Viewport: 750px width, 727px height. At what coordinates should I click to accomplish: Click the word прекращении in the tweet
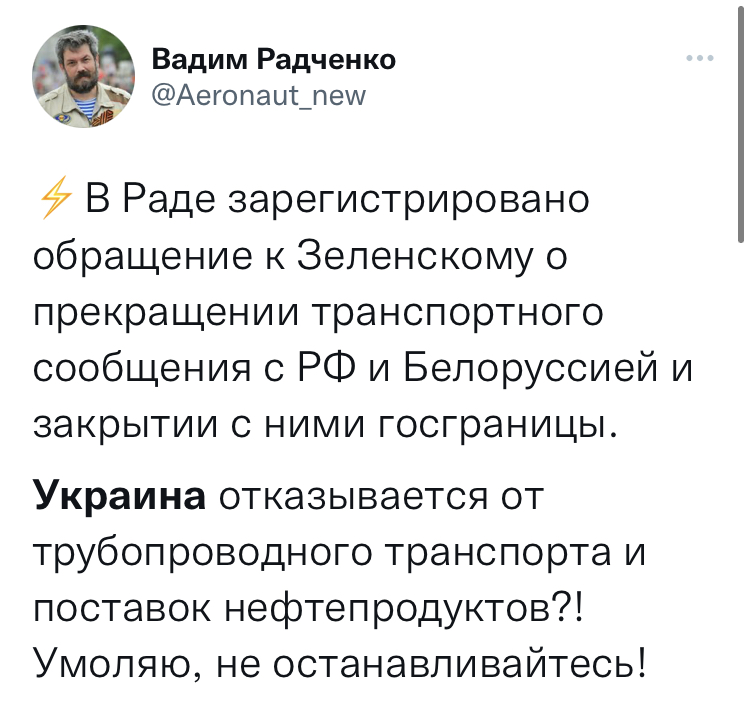166,313
